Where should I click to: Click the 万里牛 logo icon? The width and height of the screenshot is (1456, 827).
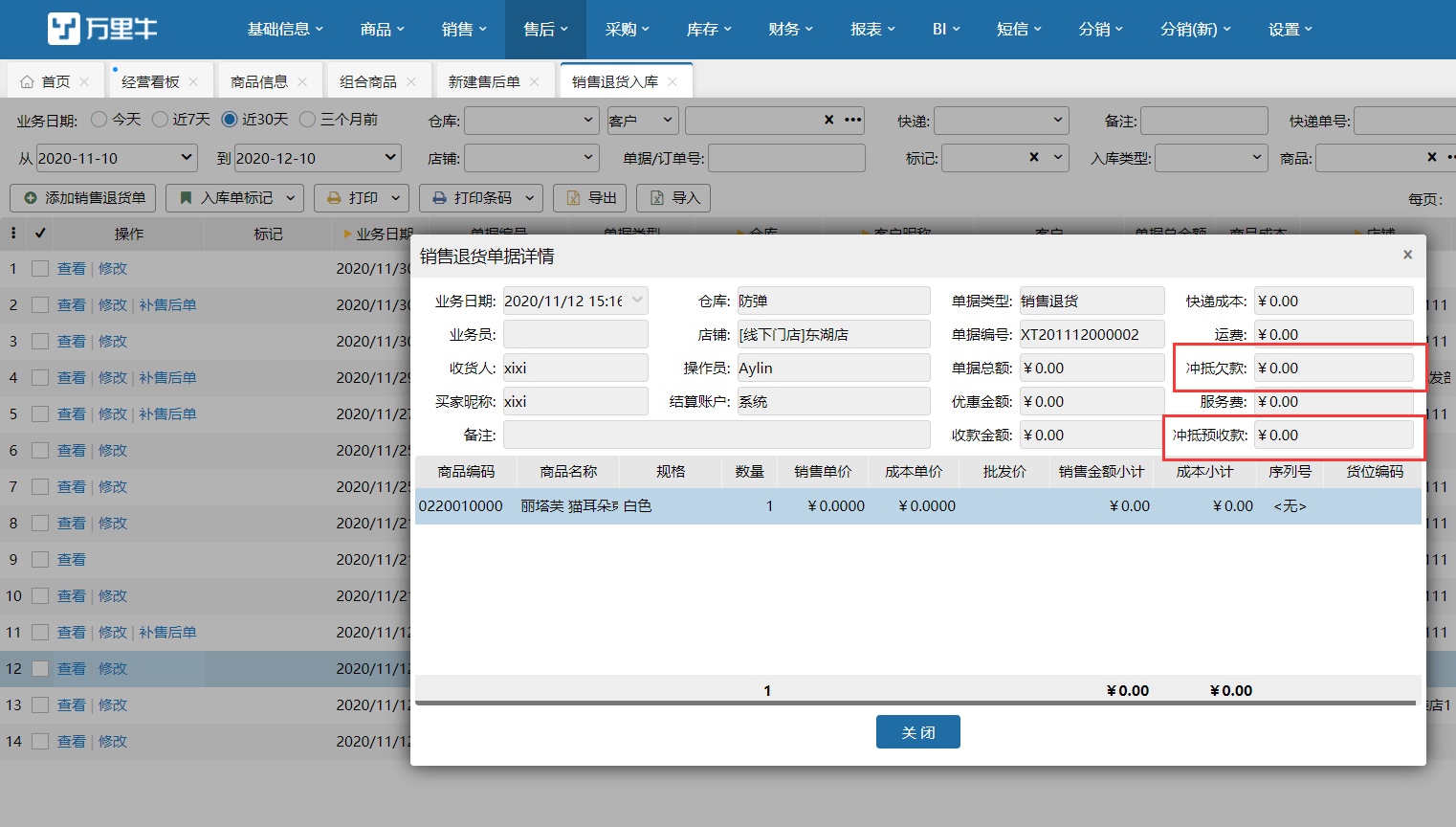click(64, 29)
